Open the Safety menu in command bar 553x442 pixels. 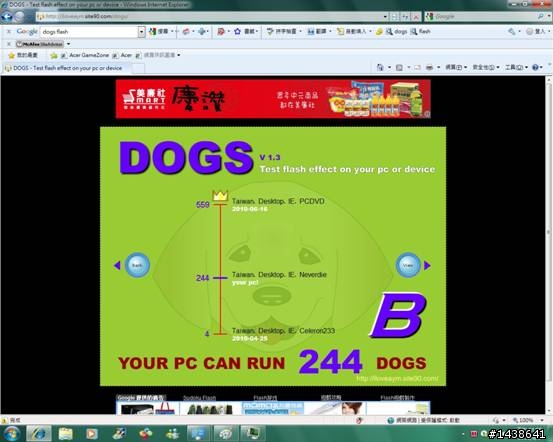tap(486, 67)
